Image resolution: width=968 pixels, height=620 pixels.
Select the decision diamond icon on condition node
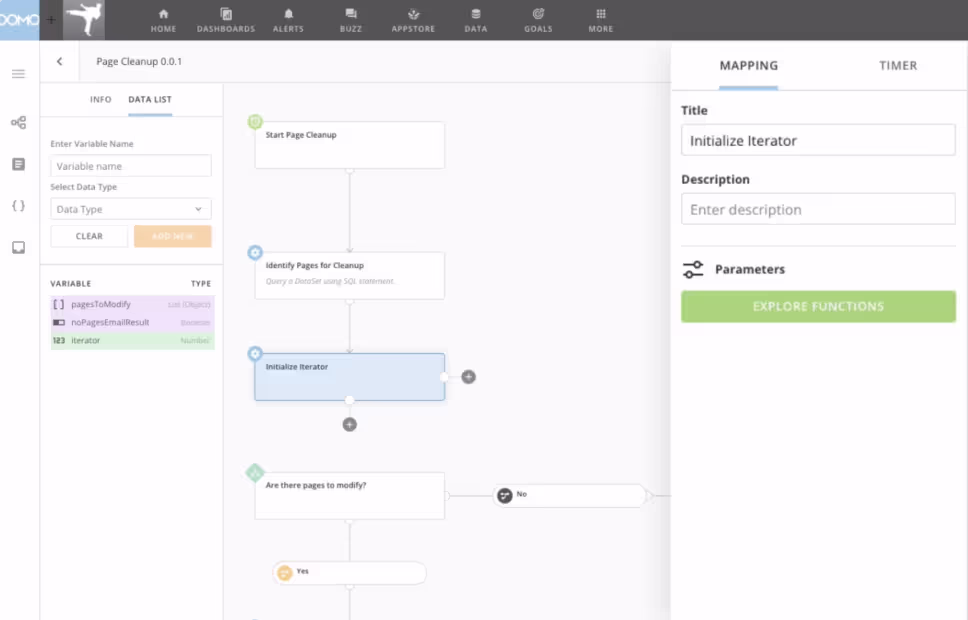pos(255,472)
